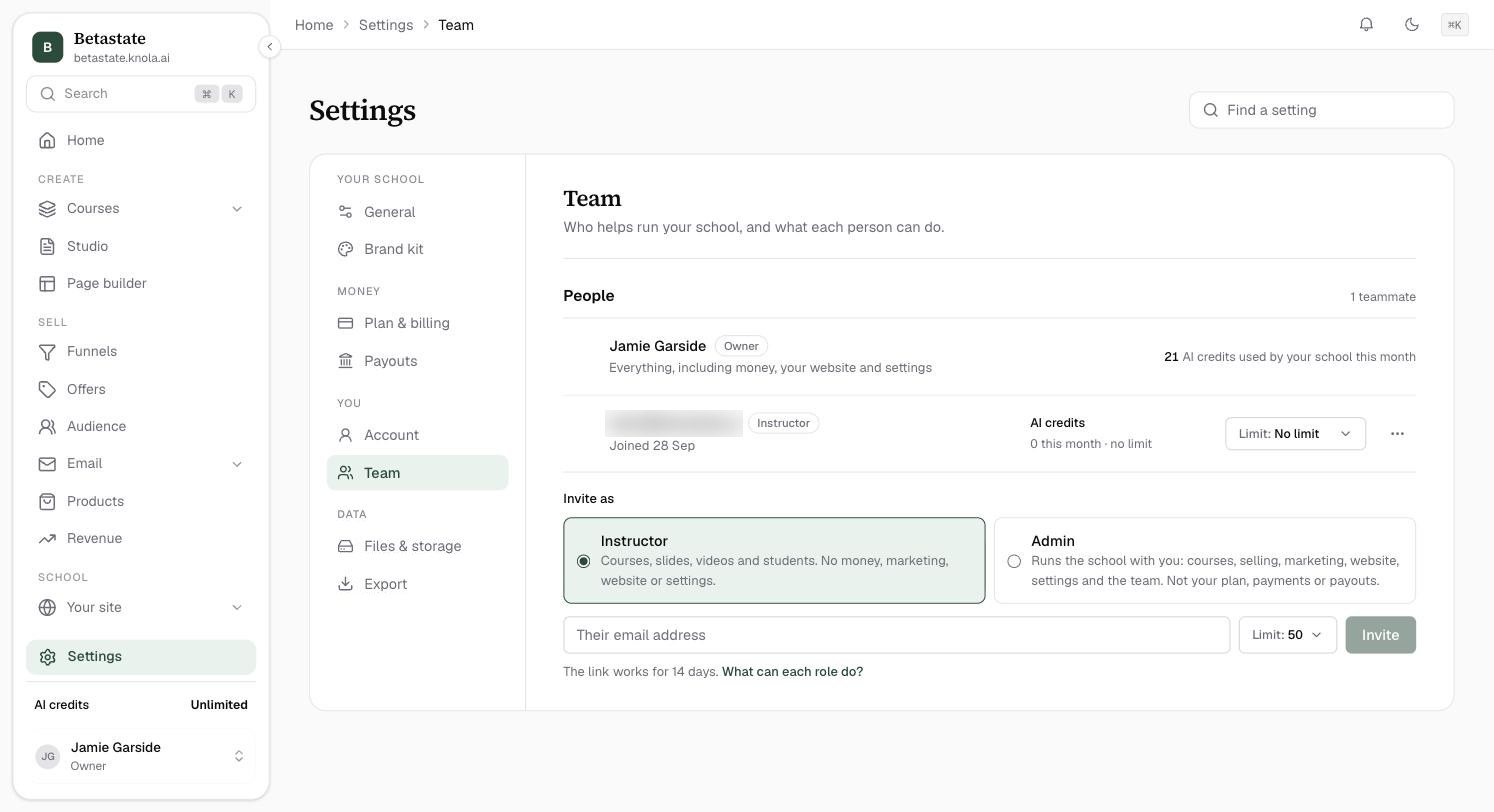This screenshot has width=1494, height=812.
Task: Click the sidebar Search box
Action: pyautogui.click(x=141, y=94)
